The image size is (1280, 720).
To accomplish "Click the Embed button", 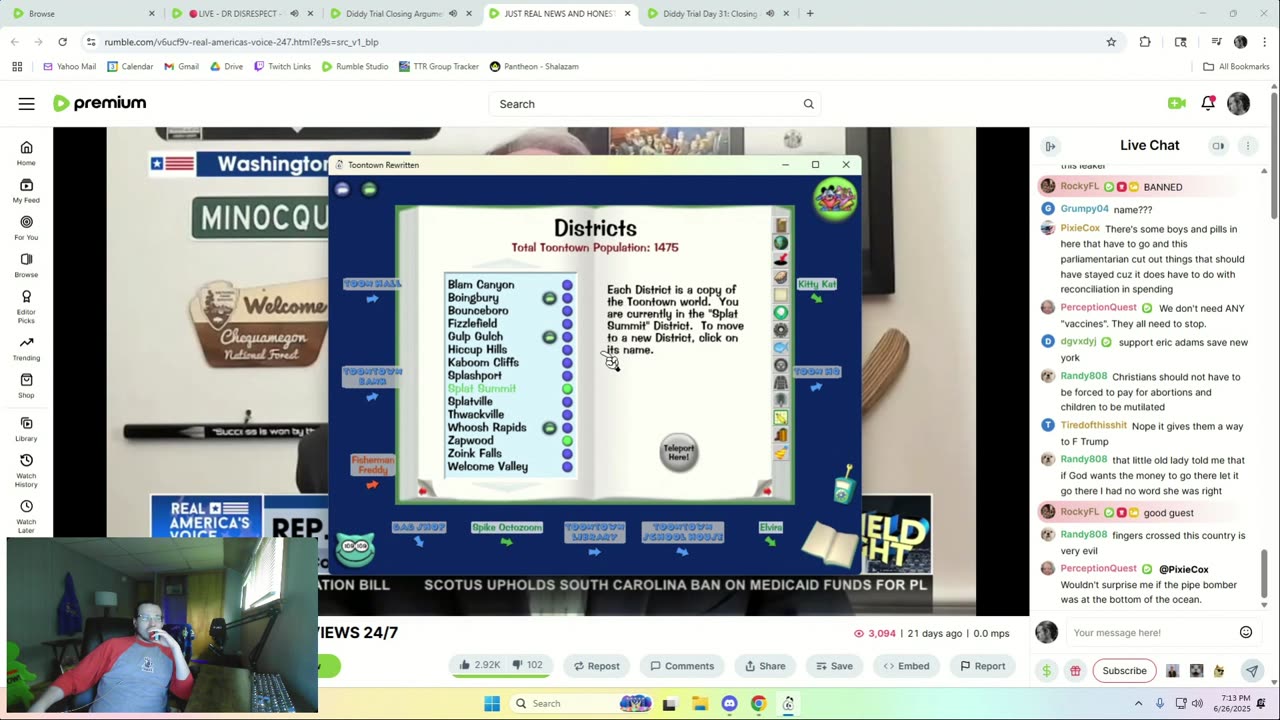I will pyautogui.click(x=906, y=665).
